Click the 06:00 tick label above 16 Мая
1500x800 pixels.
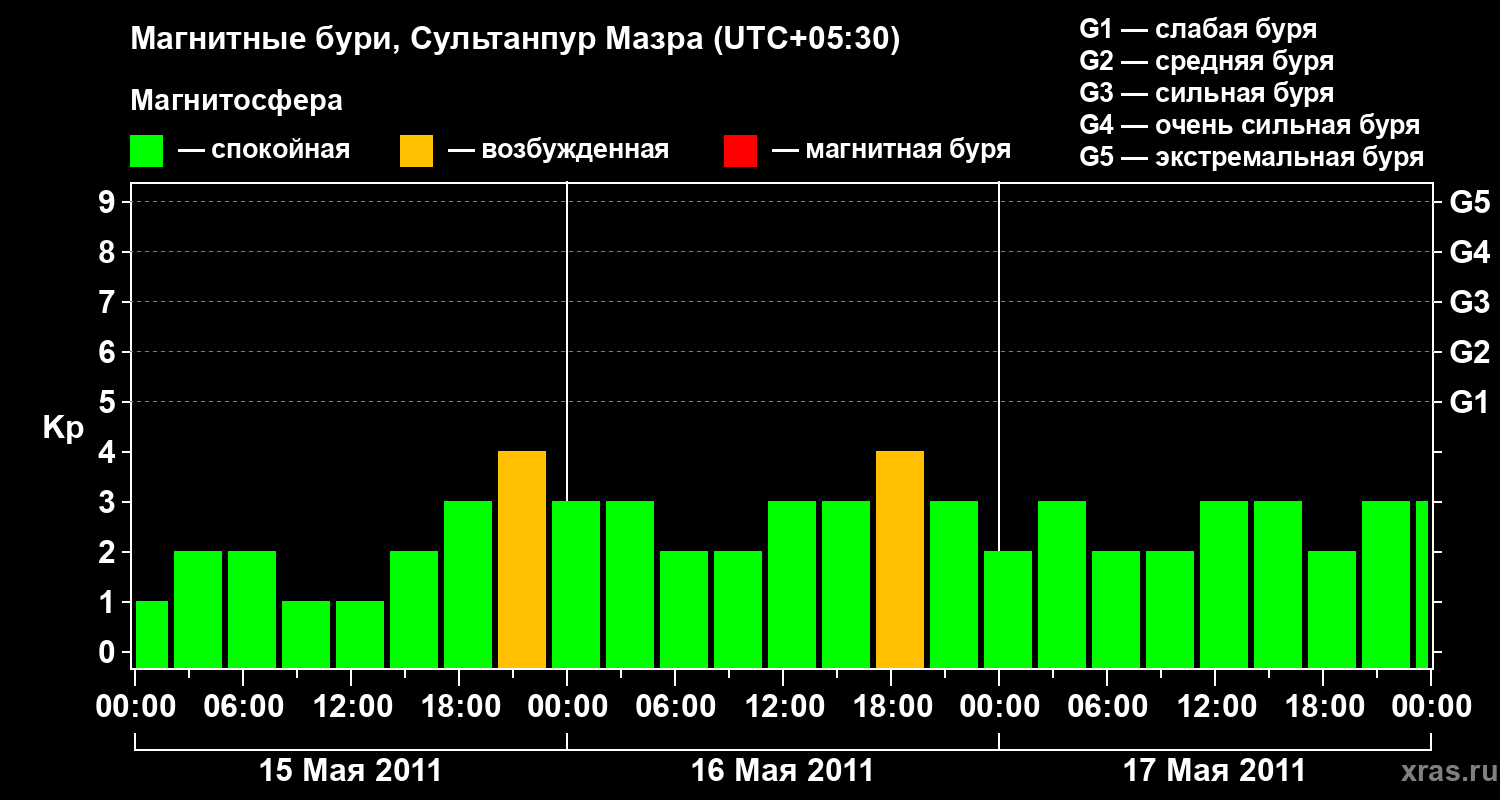675,706
